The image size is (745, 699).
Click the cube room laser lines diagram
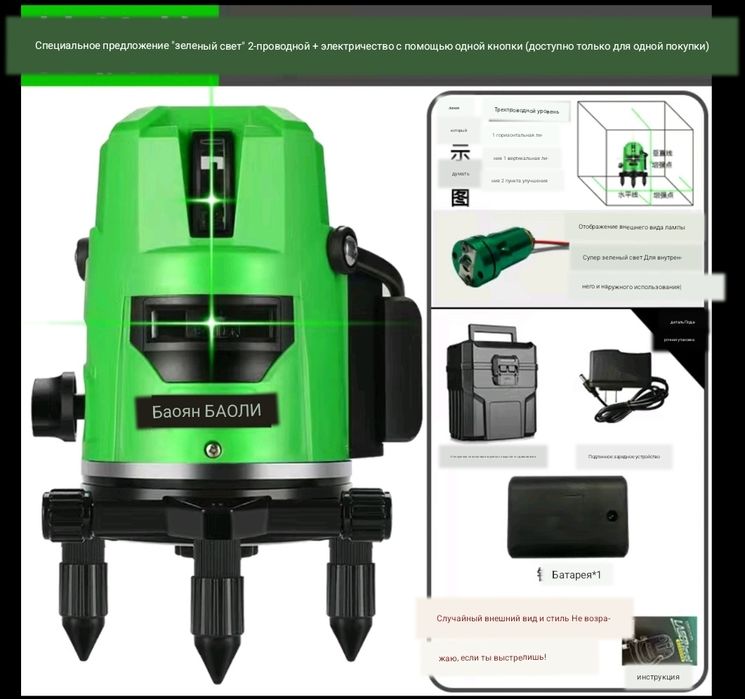tap(635, 153)
